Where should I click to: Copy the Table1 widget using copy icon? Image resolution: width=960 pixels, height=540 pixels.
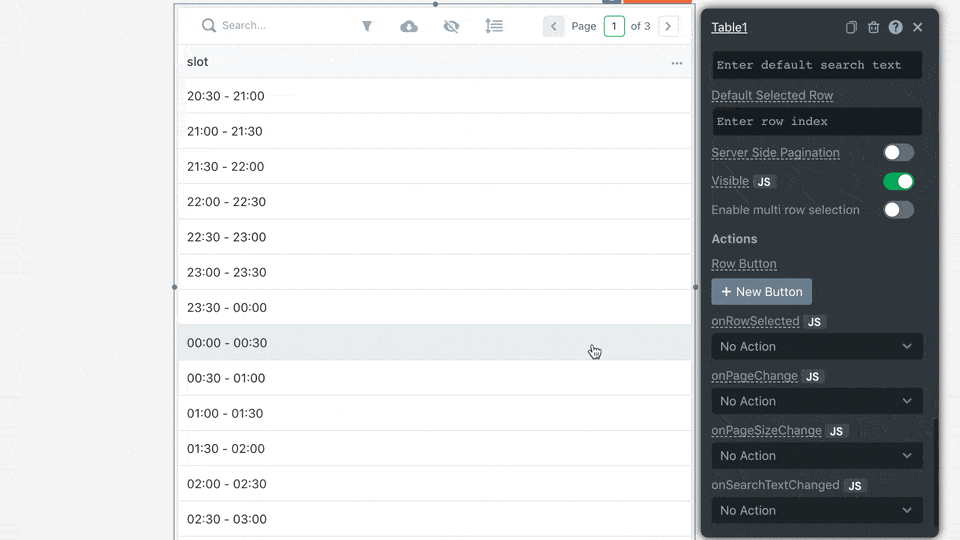[x=851, y=28]
